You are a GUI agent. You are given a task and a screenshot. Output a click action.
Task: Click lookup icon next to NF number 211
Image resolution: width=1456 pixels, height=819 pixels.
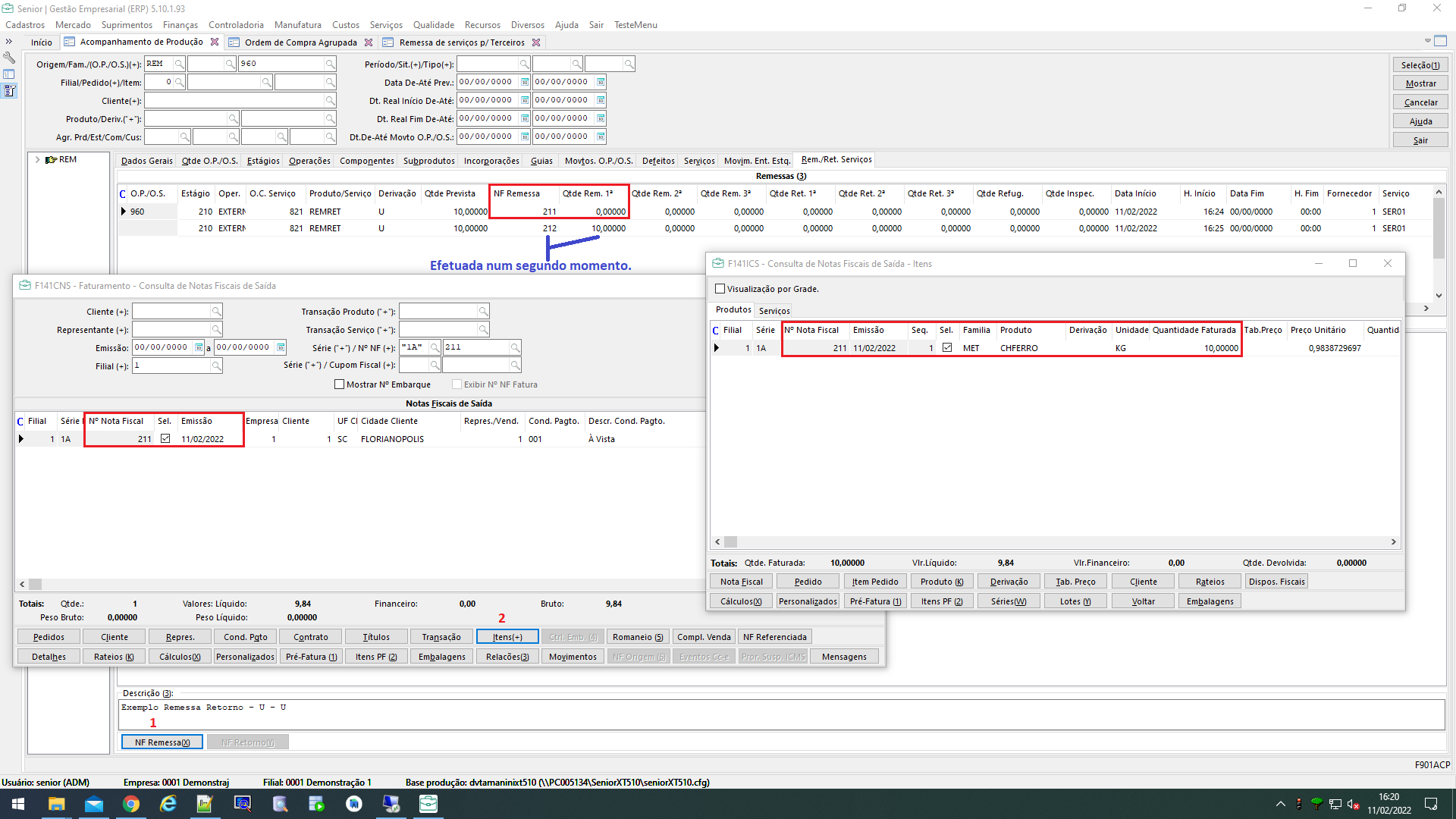coord(515,347)
